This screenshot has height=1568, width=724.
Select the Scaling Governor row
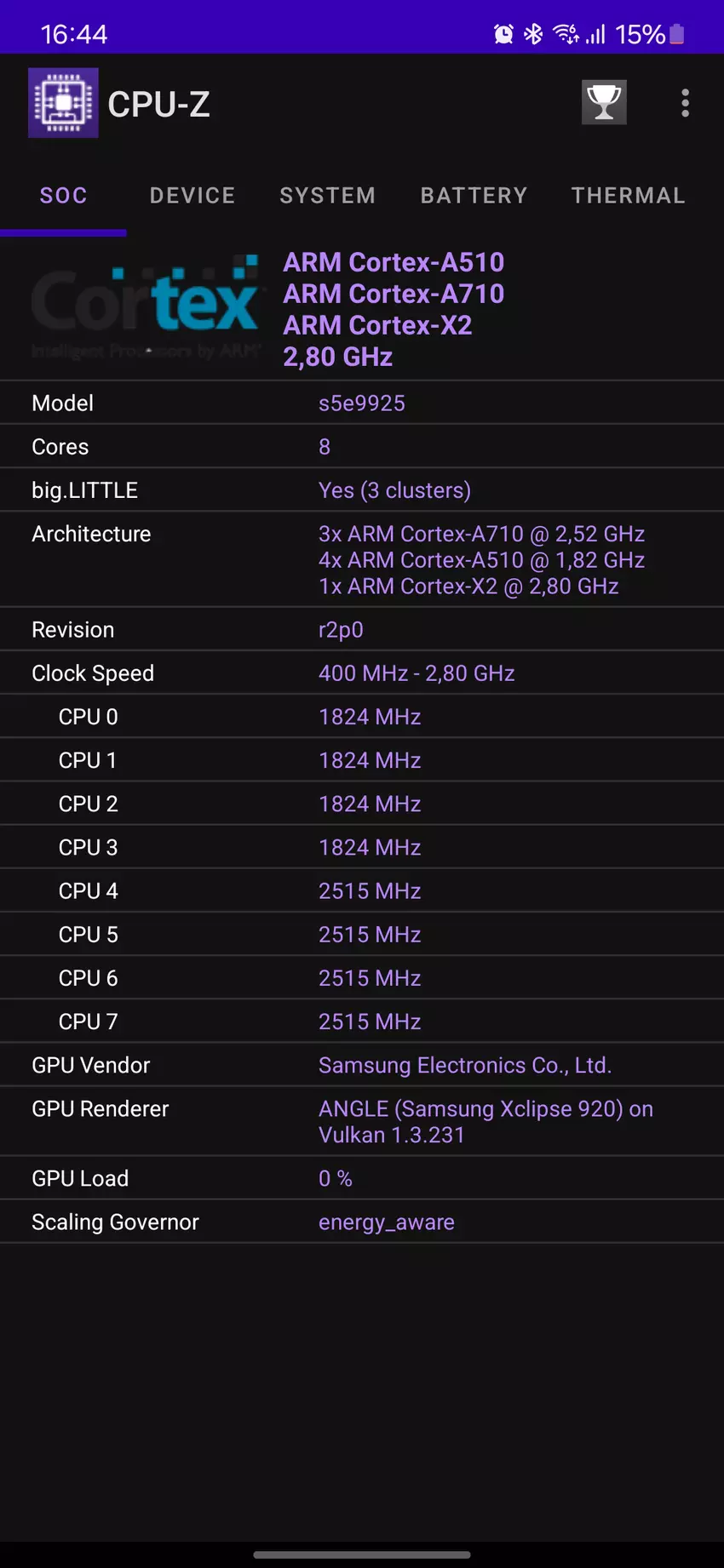[362, 1222]
